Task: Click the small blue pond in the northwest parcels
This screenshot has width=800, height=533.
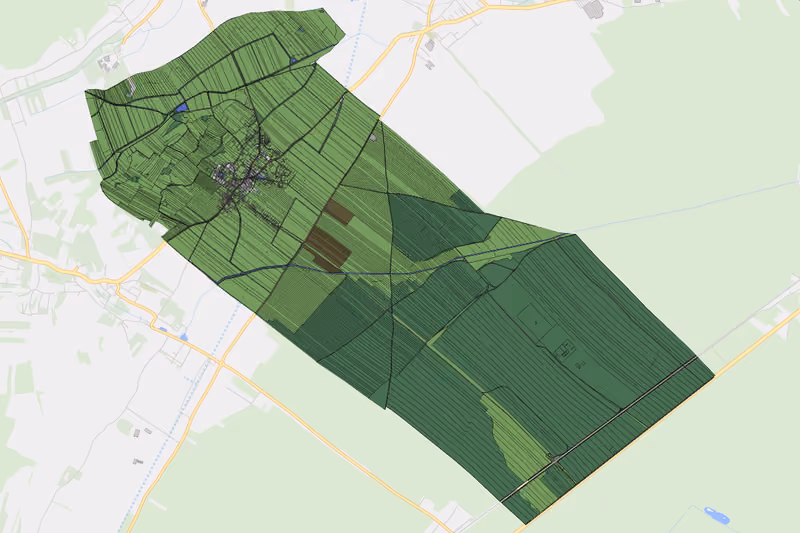Action: tap(181, 108)
